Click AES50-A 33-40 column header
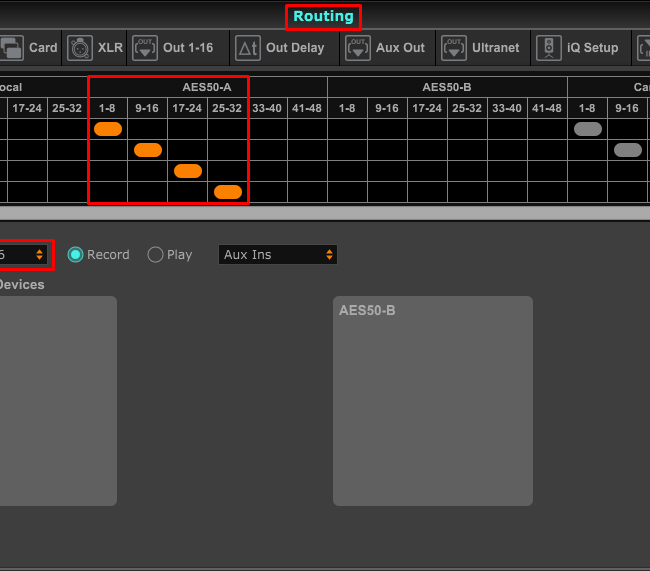Image resolution: width=650 pixels, height=571 pixels. pos(267,108)
